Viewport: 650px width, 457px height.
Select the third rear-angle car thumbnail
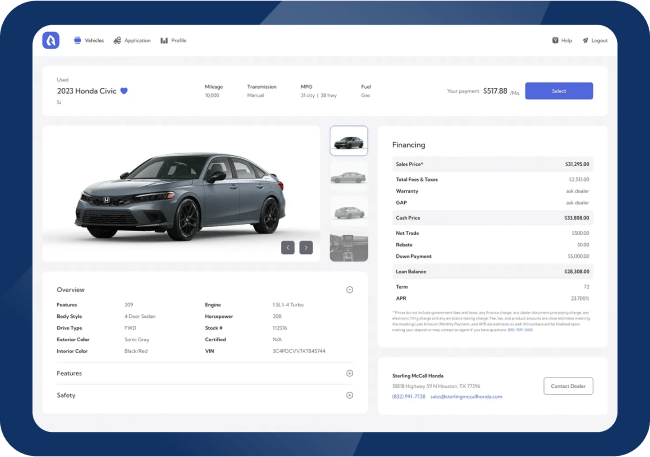349,212
